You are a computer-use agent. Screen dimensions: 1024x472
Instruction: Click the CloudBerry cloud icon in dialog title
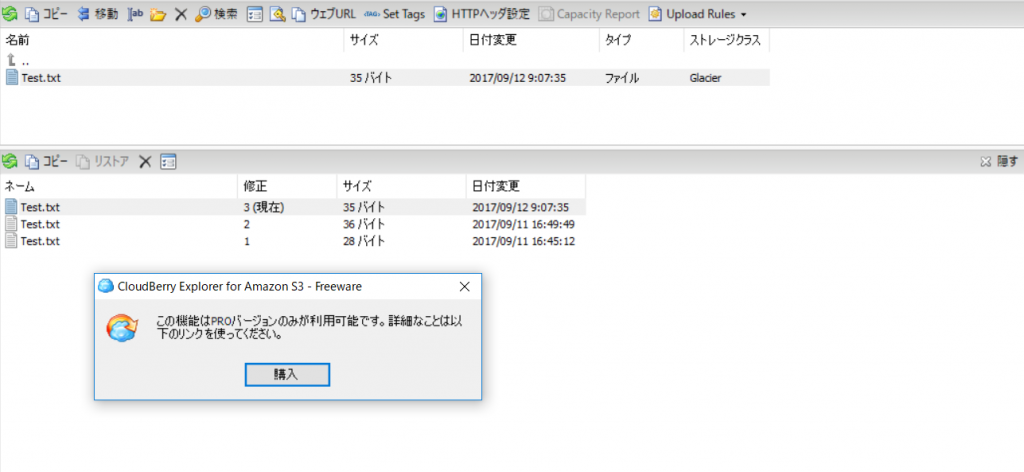(x=106, y=286)
